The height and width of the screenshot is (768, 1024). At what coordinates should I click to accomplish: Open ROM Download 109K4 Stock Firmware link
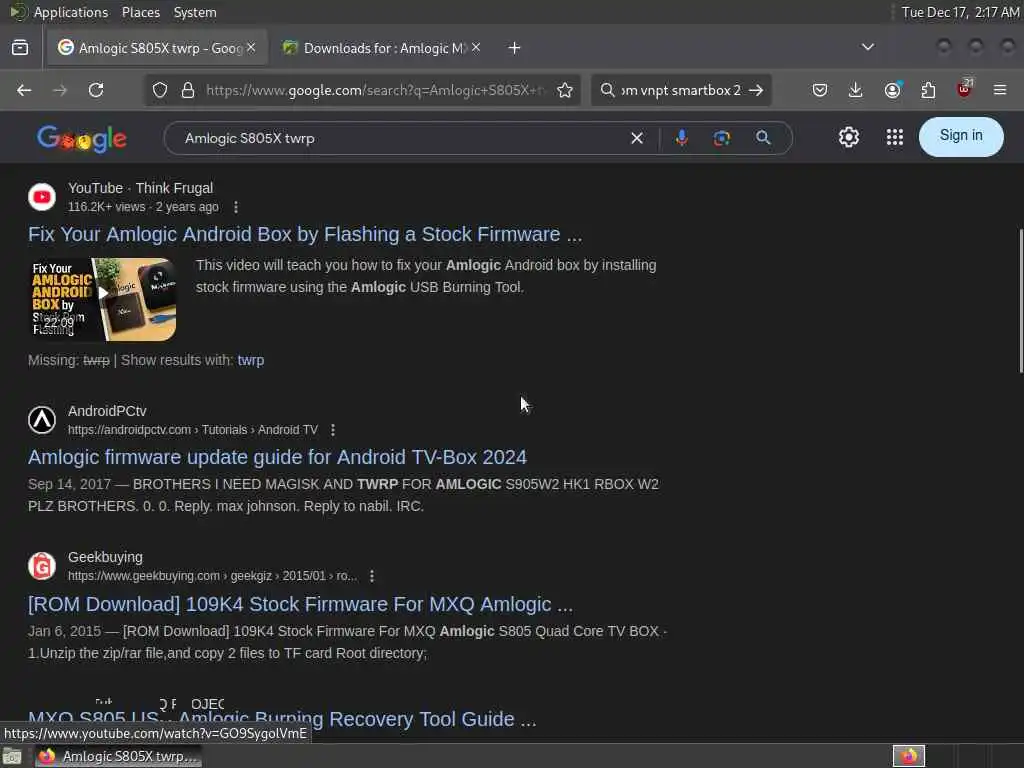point(300,604)
